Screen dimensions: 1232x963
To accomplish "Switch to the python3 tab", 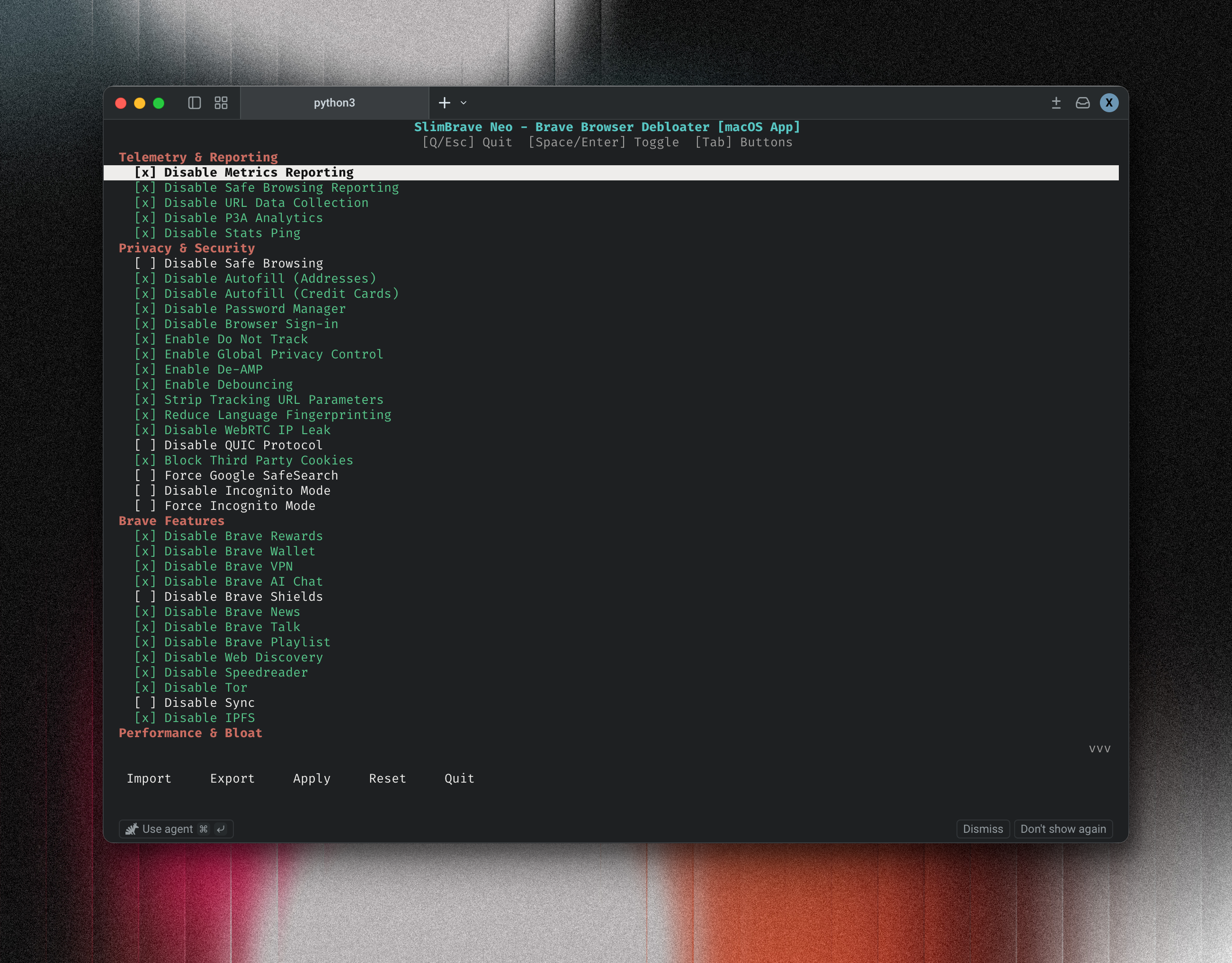I will click(334, 103).
